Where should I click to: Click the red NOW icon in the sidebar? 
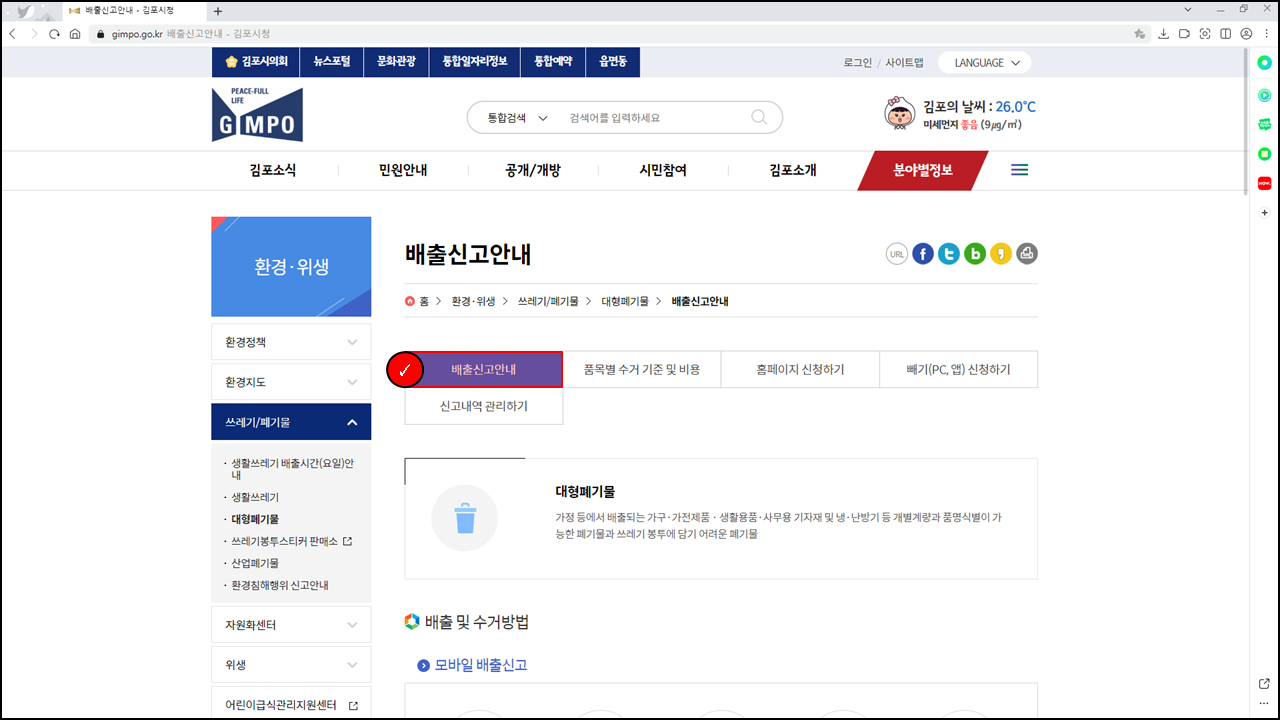tap(1264, 183)
